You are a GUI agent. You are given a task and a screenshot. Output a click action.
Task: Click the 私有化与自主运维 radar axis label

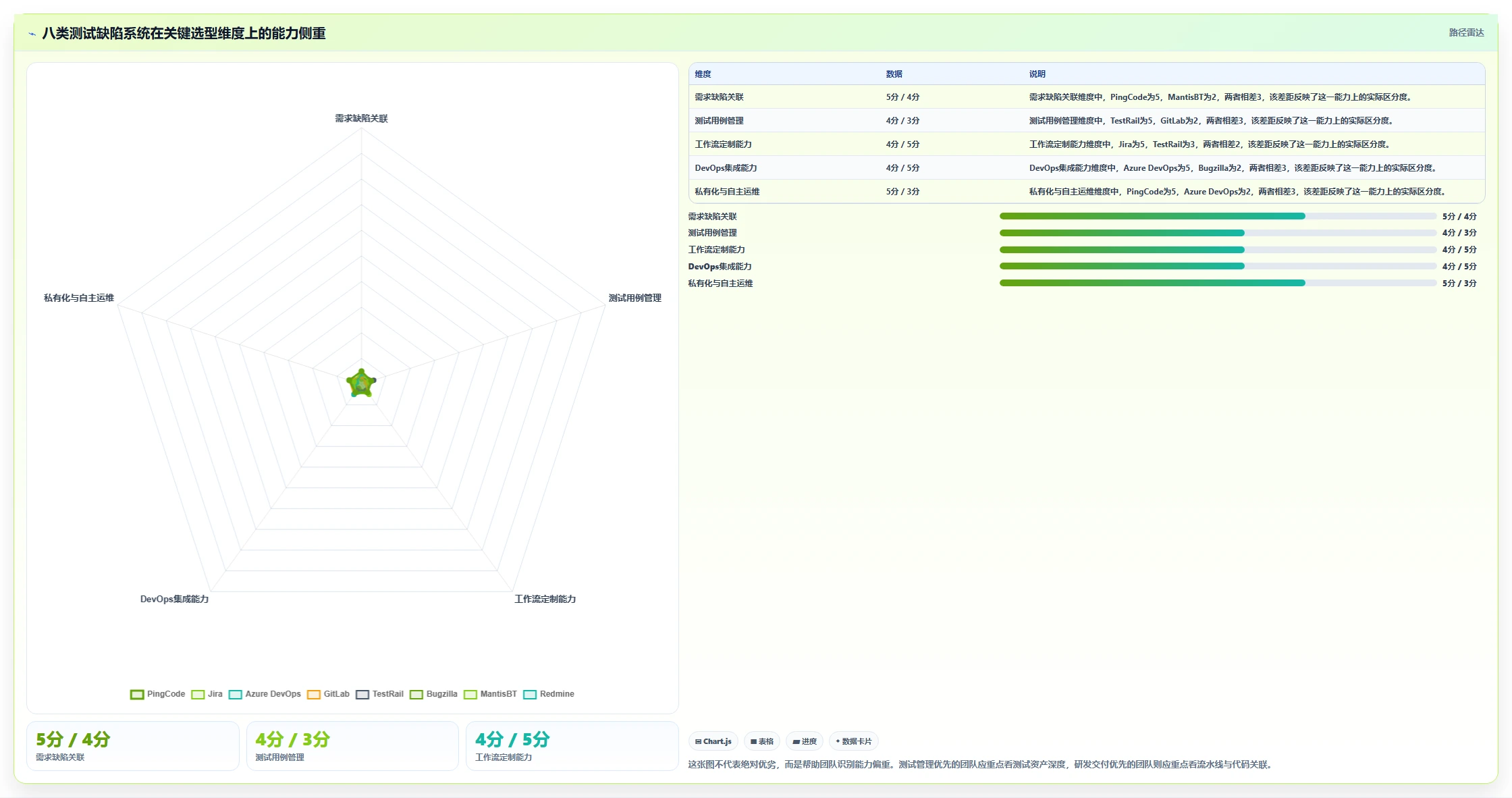click(79, 298)
